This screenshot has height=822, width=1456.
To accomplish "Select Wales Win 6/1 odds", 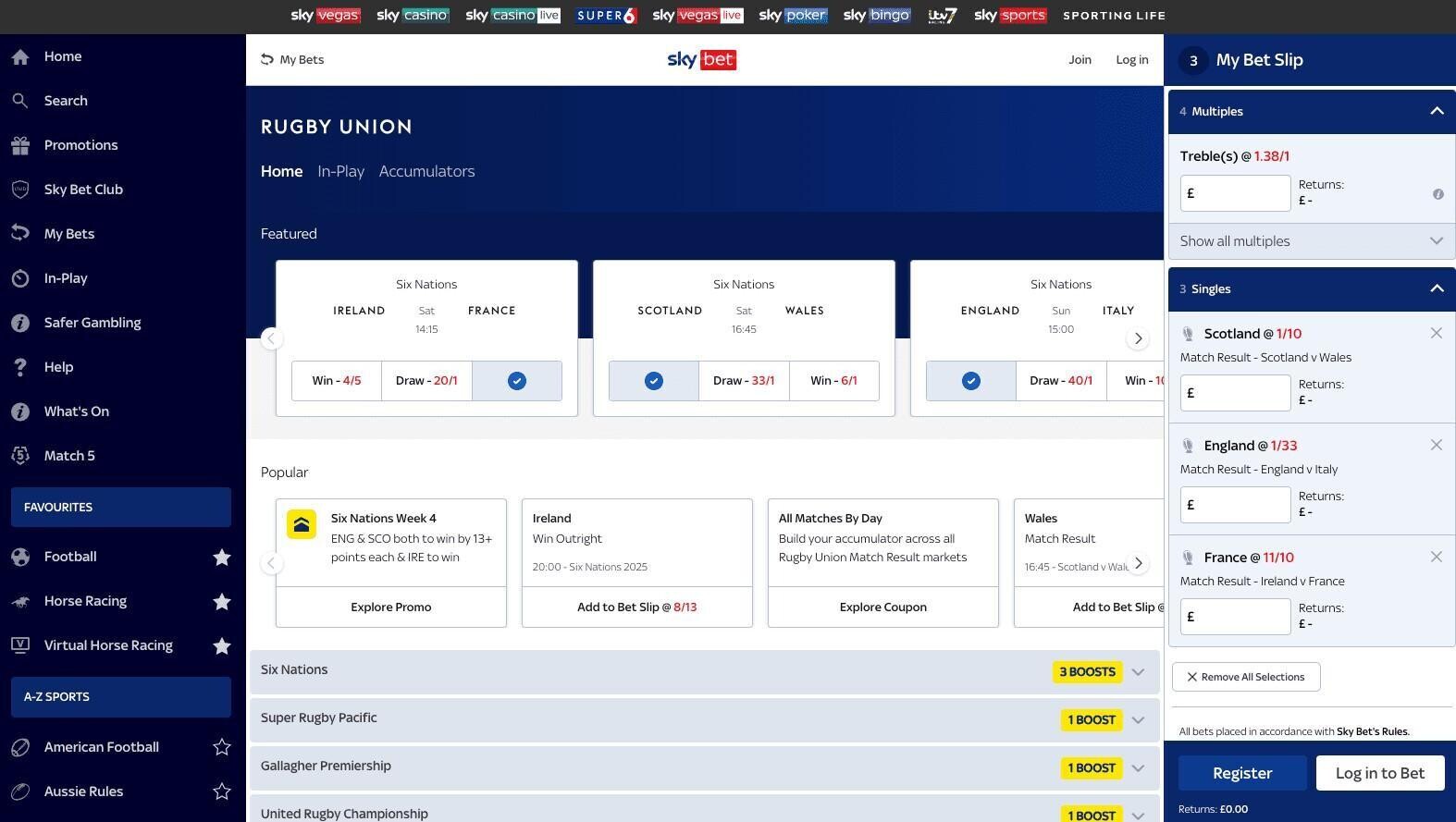I will click(x=834, y=381).
